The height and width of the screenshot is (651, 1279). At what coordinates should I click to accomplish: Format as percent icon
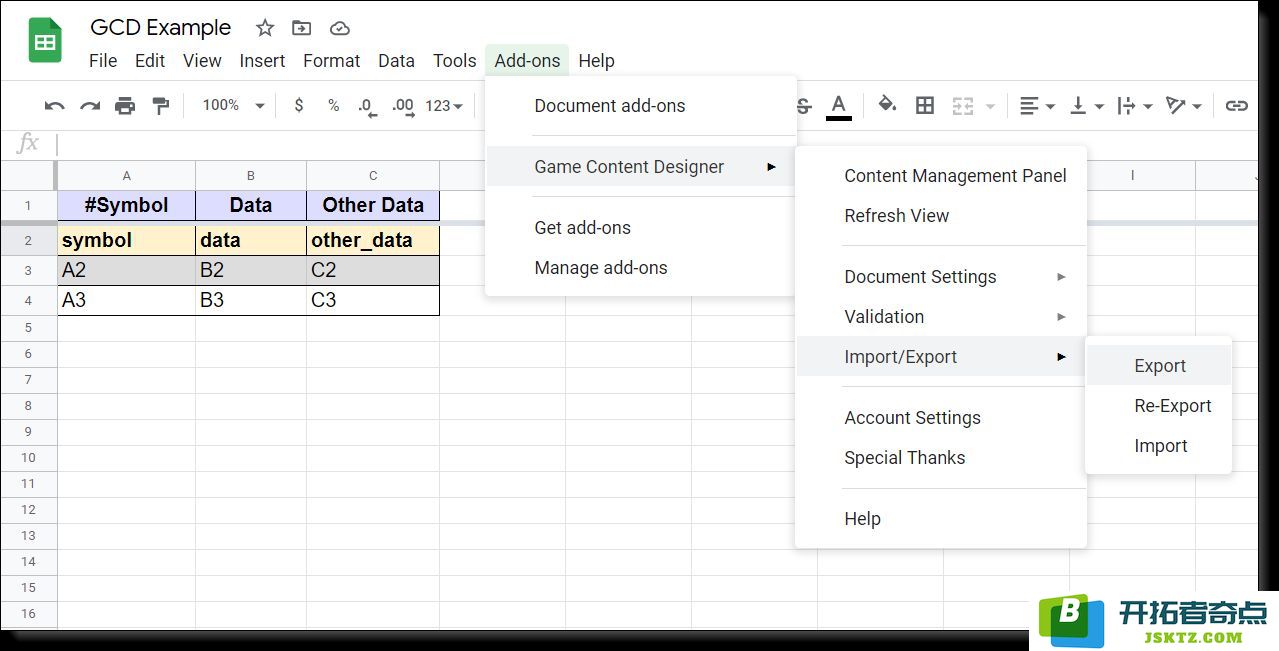click(333, 105)
